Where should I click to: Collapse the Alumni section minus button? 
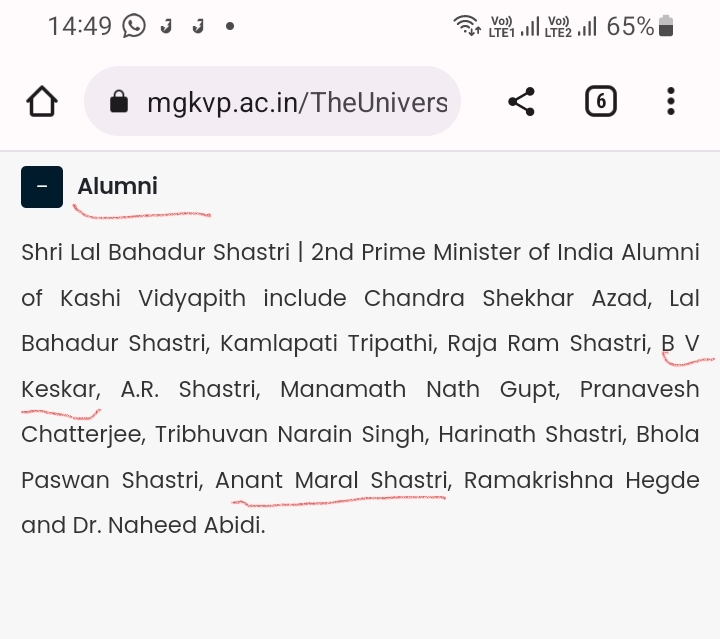point(42,187)
